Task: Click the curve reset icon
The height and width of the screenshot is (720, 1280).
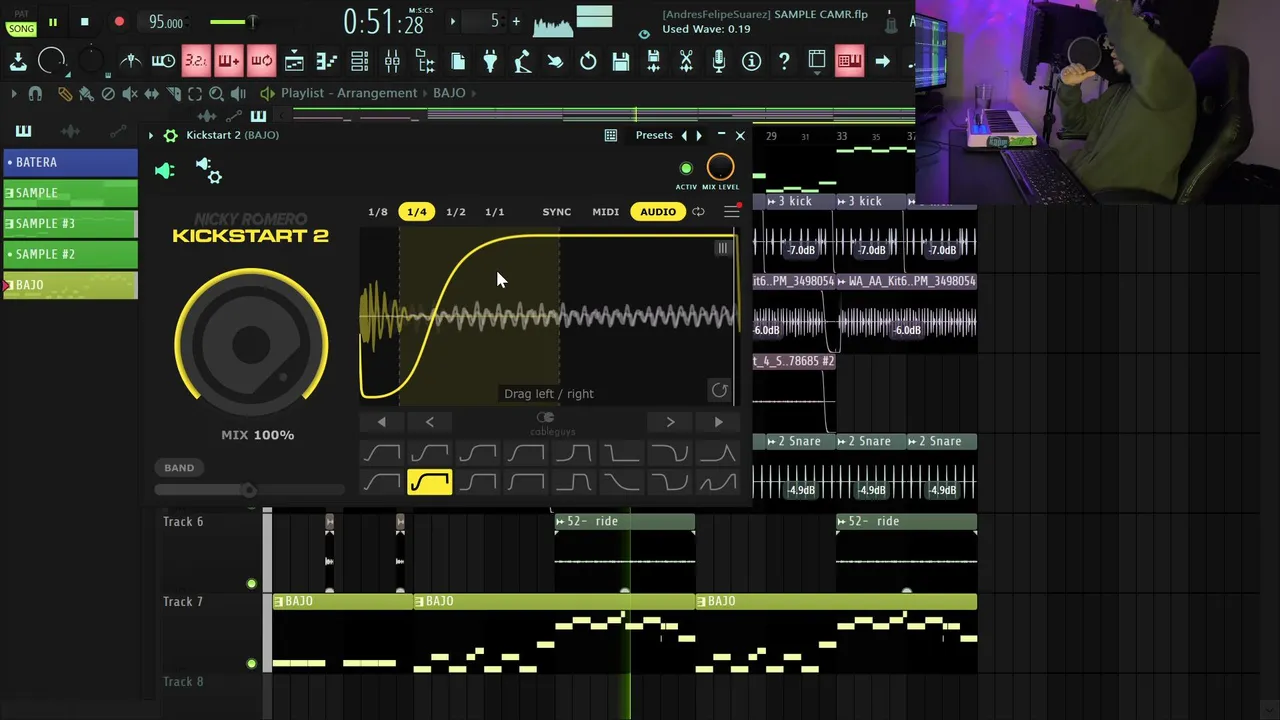Action: pos(719,390)
